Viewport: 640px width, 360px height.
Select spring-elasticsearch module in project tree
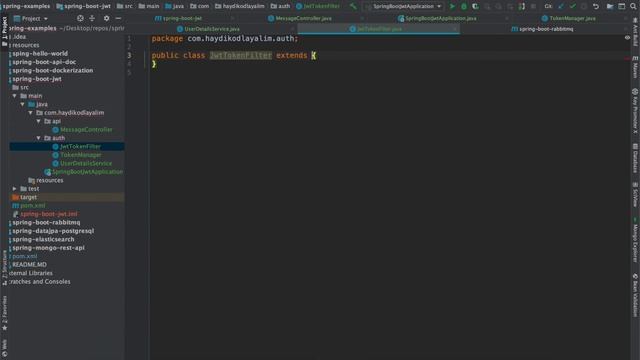click(43, 239)
